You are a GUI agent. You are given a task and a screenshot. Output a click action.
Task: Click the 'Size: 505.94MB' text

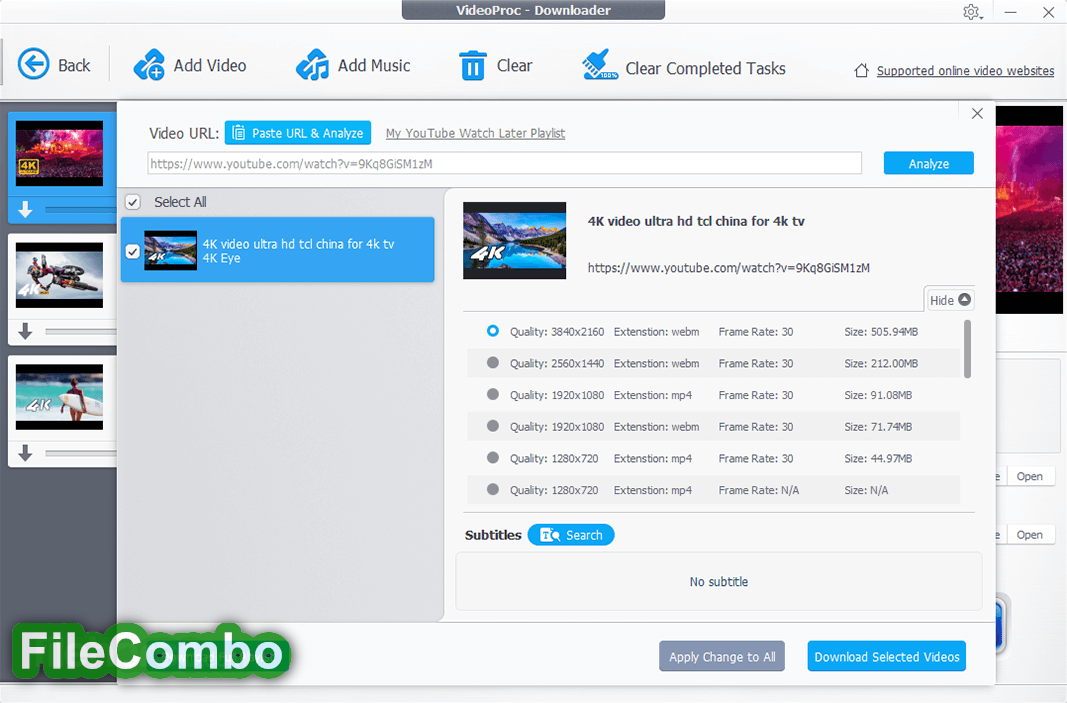pyautogui.click(x=881, y=331)
